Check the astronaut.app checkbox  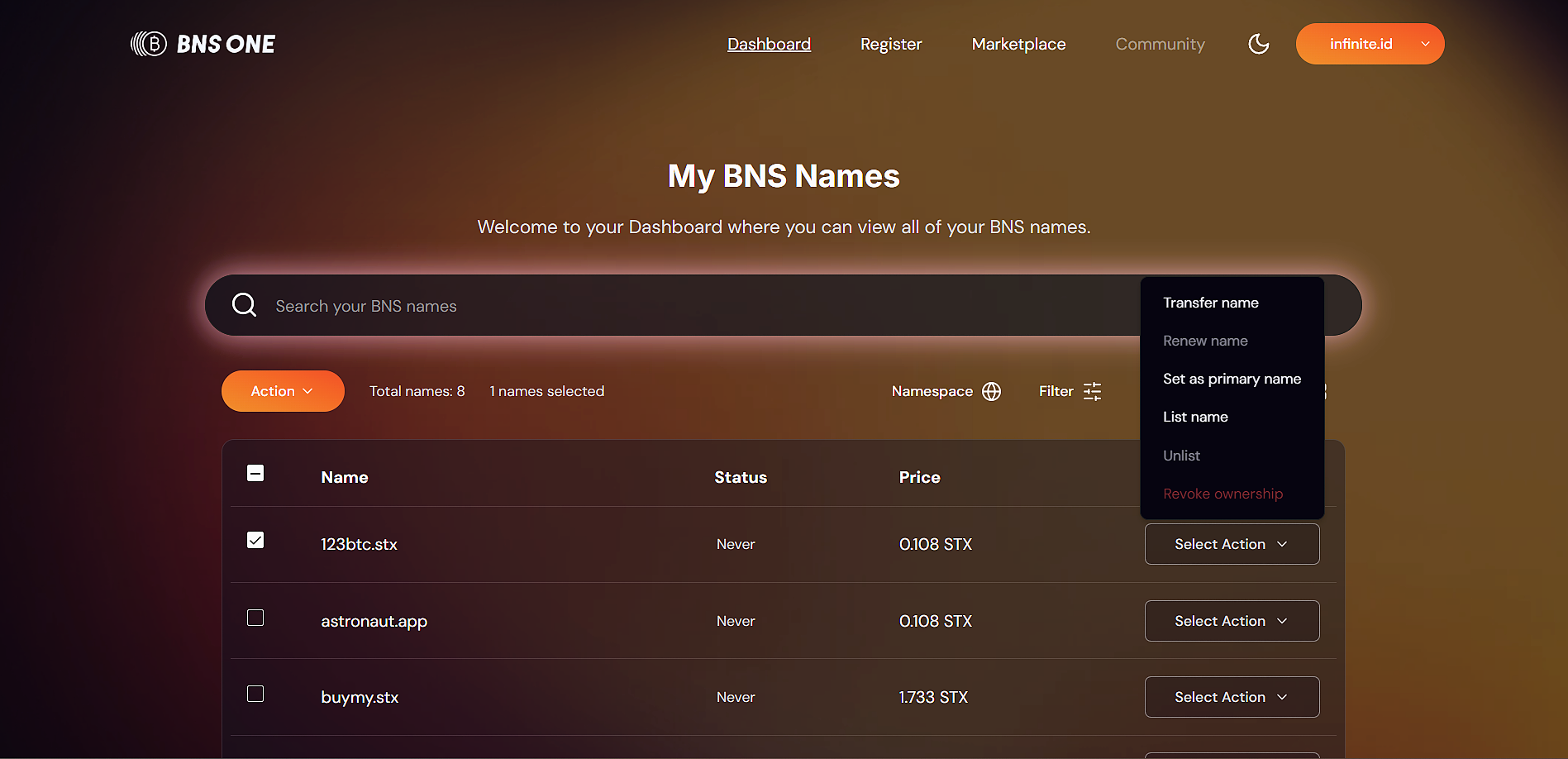255,618
